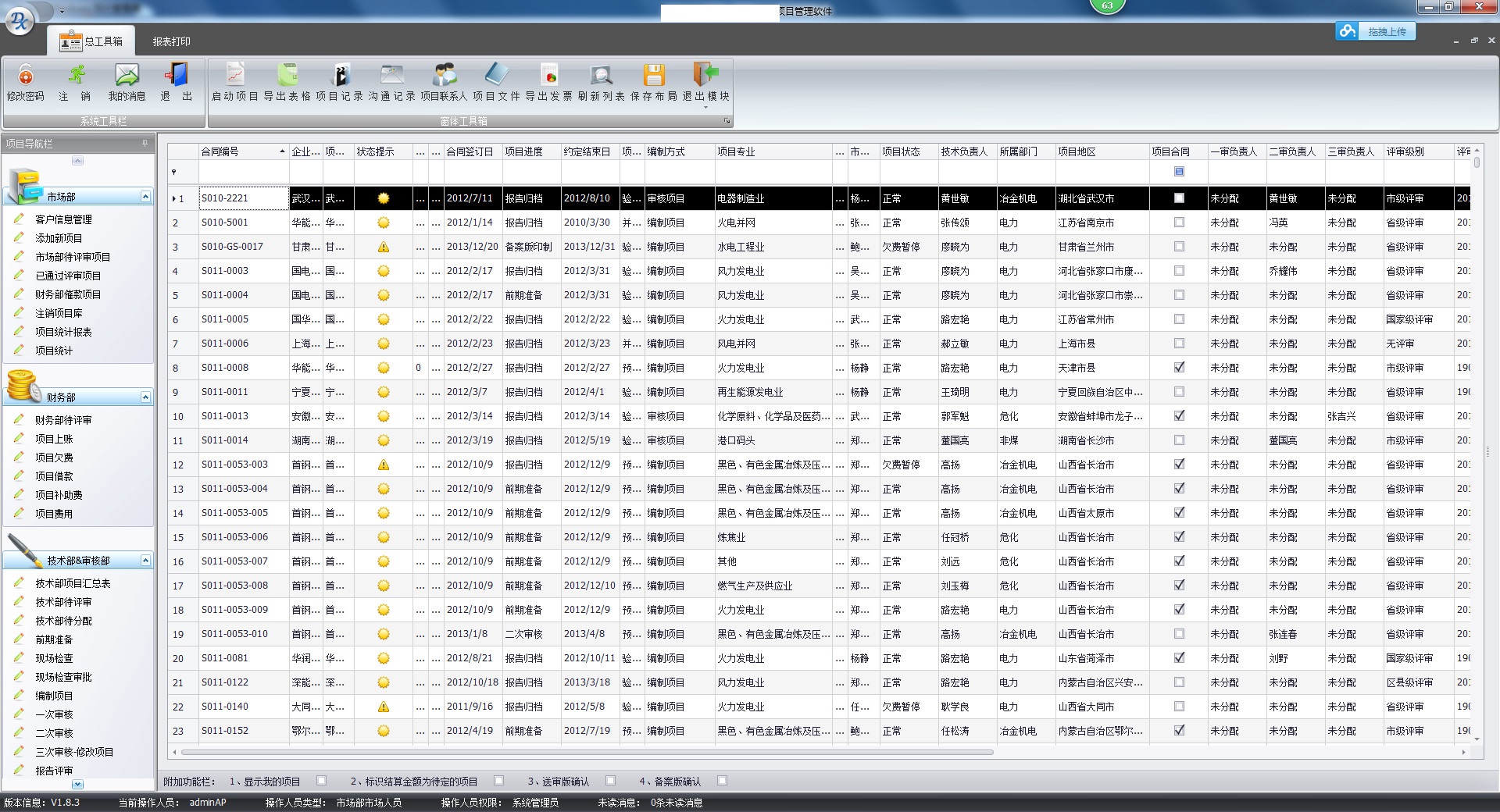Click the 项目文件 project files icon

[x=496, y=76]
